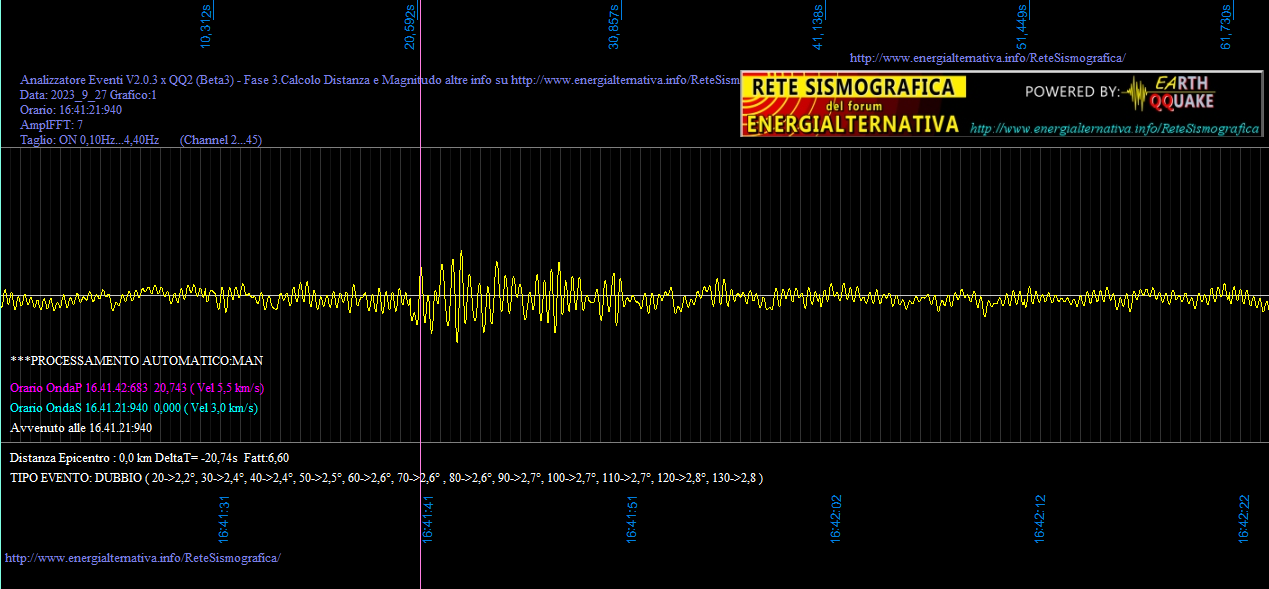Click the 16:42:22 bottom time label
Viewport: 1269px width, 589px height.
(x=1244, y=520)
